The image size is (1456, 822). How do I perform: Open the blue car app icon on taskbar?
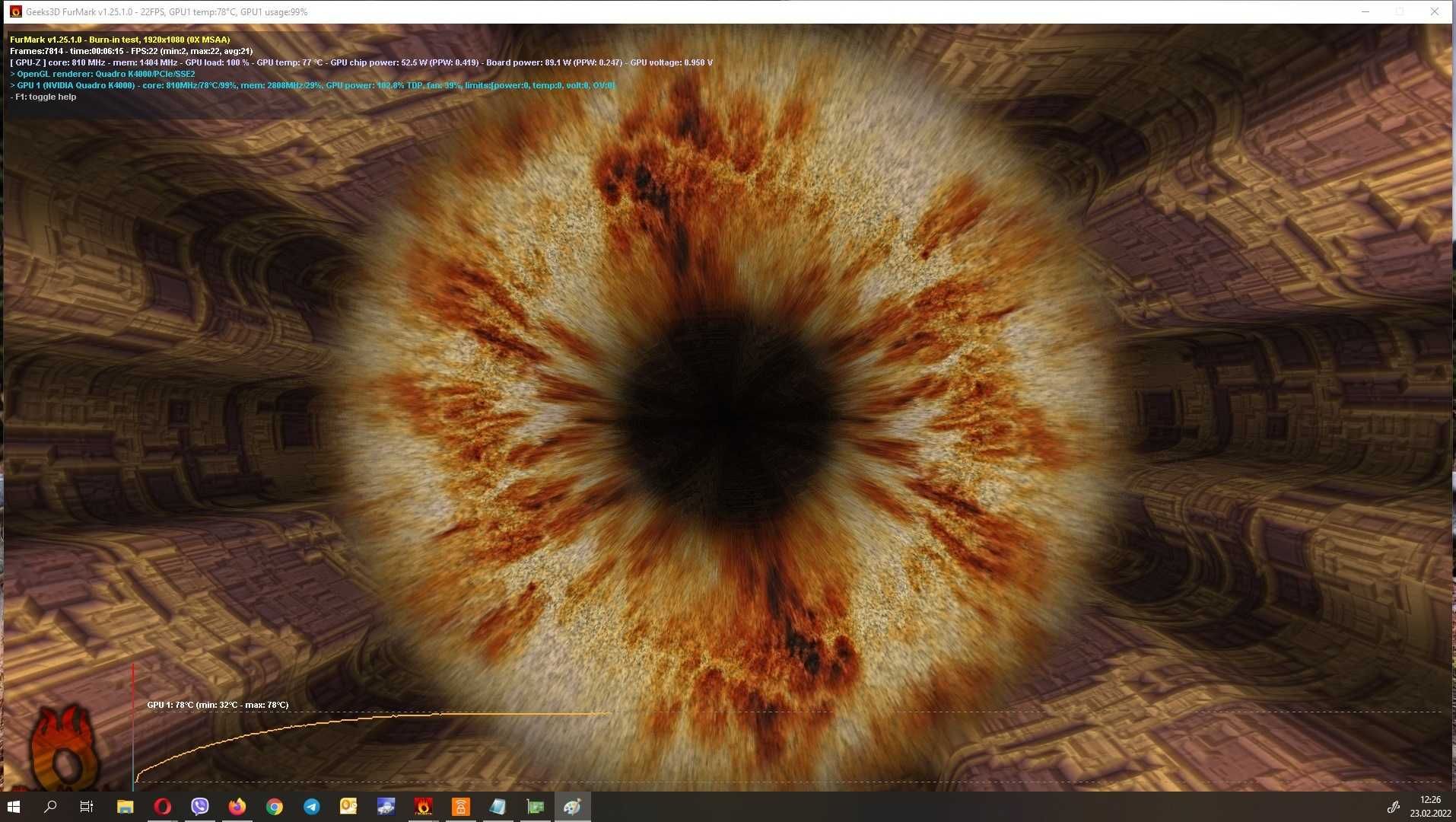coord(386,807)
